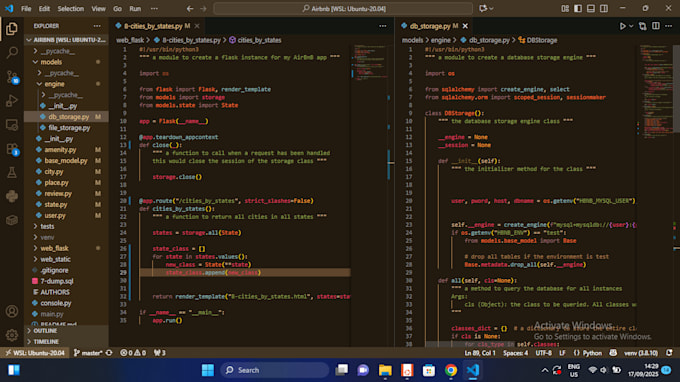680x382 pixels.
Task: Open Explorer views and more actions menu
Action: coord(97,26)
